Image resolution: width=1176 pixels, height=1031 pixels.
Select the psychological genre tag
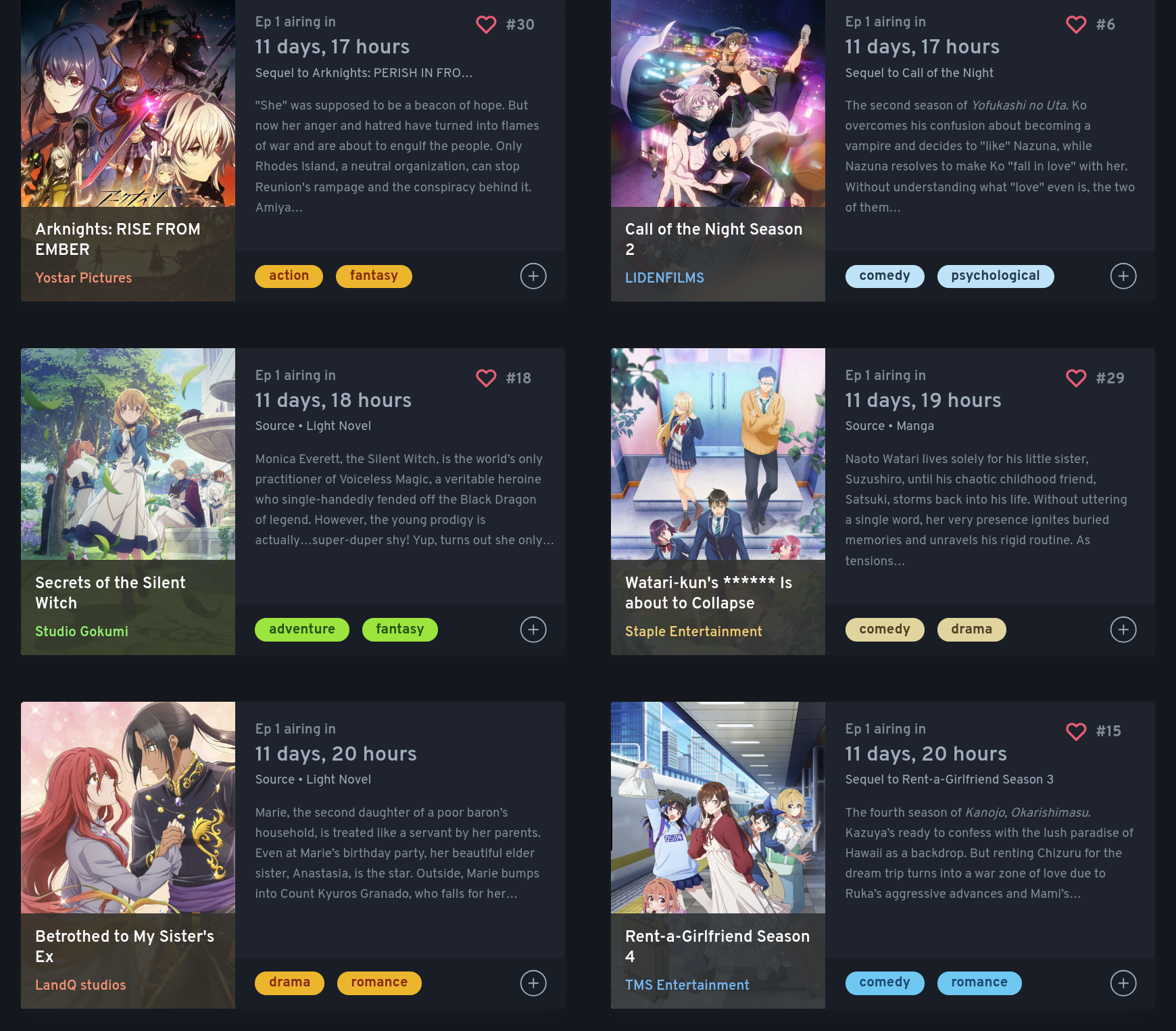pyautogui.click(x=996, y=276)
